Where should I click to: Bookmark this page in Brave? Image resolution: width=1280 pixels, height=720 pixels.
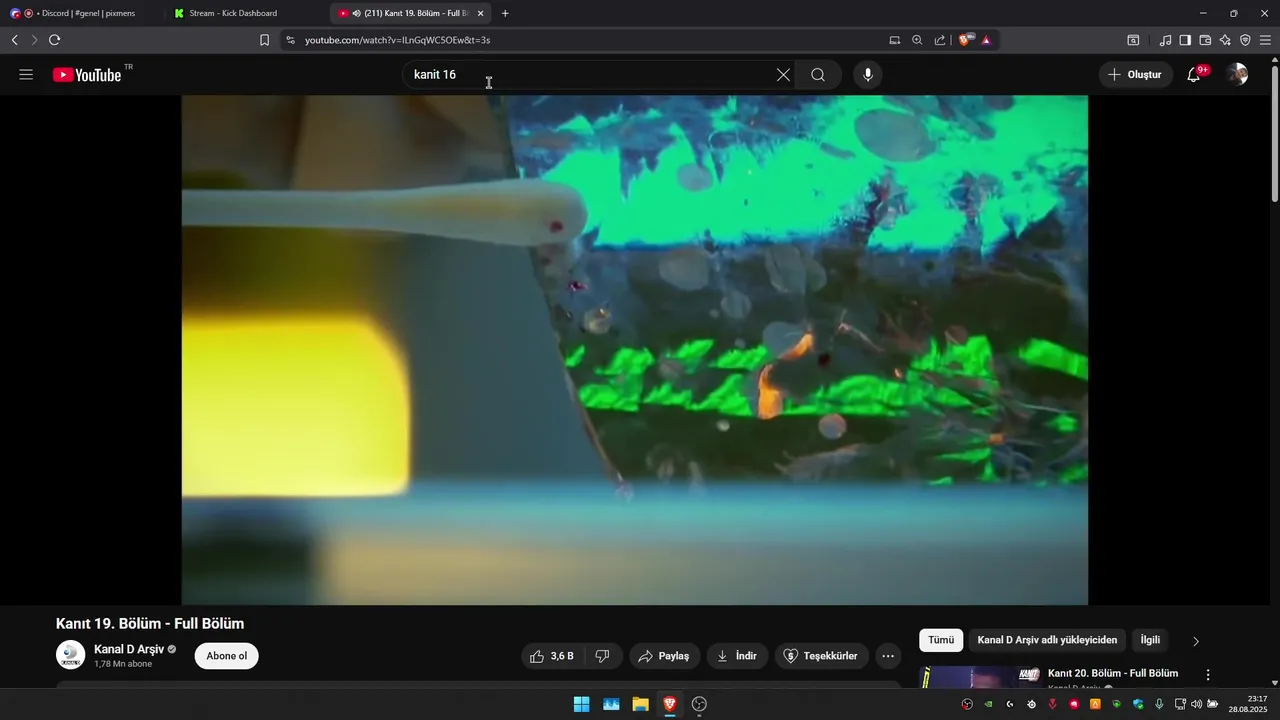(264, 40)
